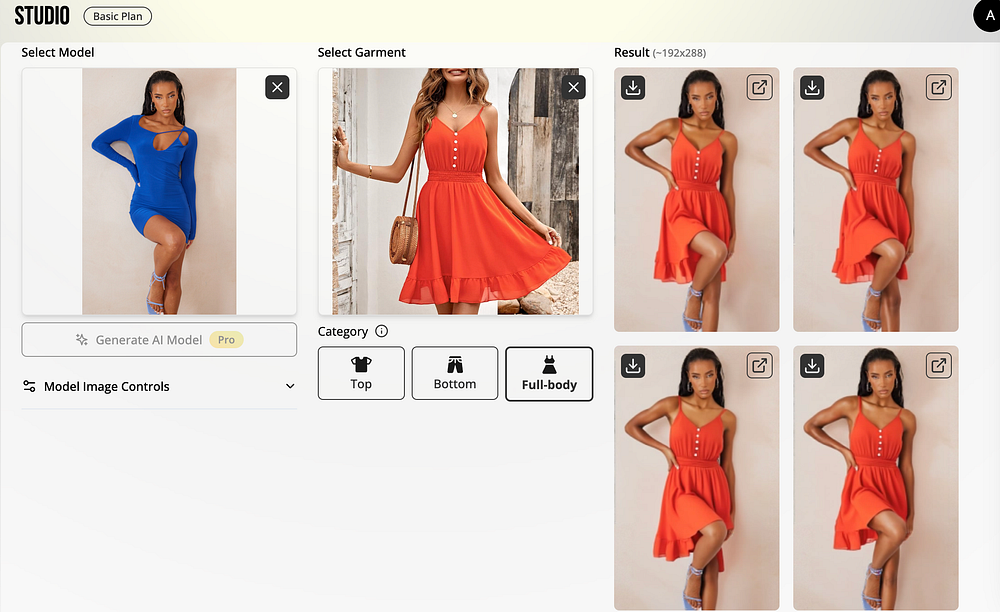Click the Category label text
This screenshot has height=612, width=1000.
point(342,332)
